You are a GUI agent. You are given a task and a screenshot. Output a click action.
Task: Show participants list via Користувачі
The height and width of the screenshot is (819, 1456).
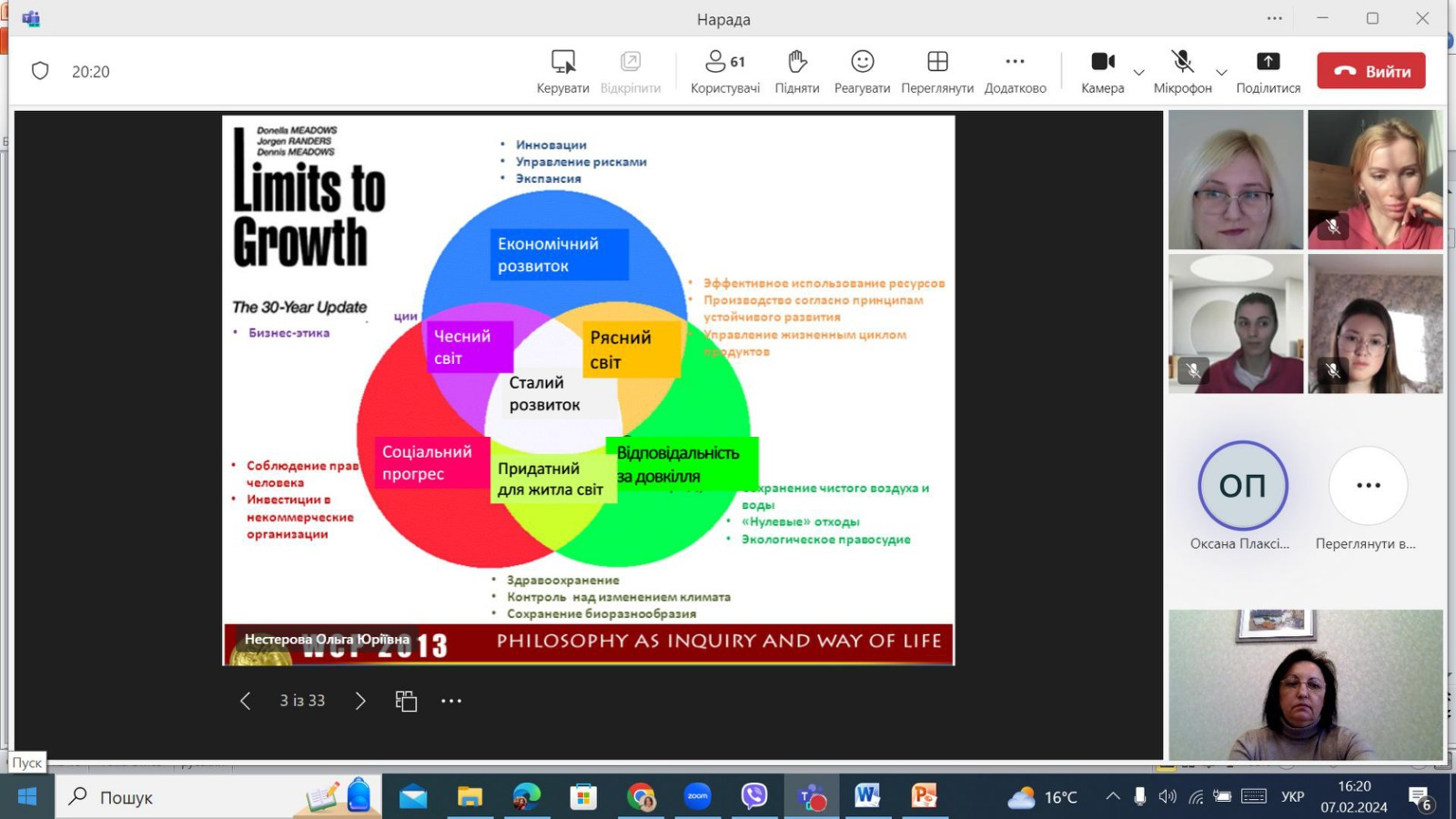point(724,71)
